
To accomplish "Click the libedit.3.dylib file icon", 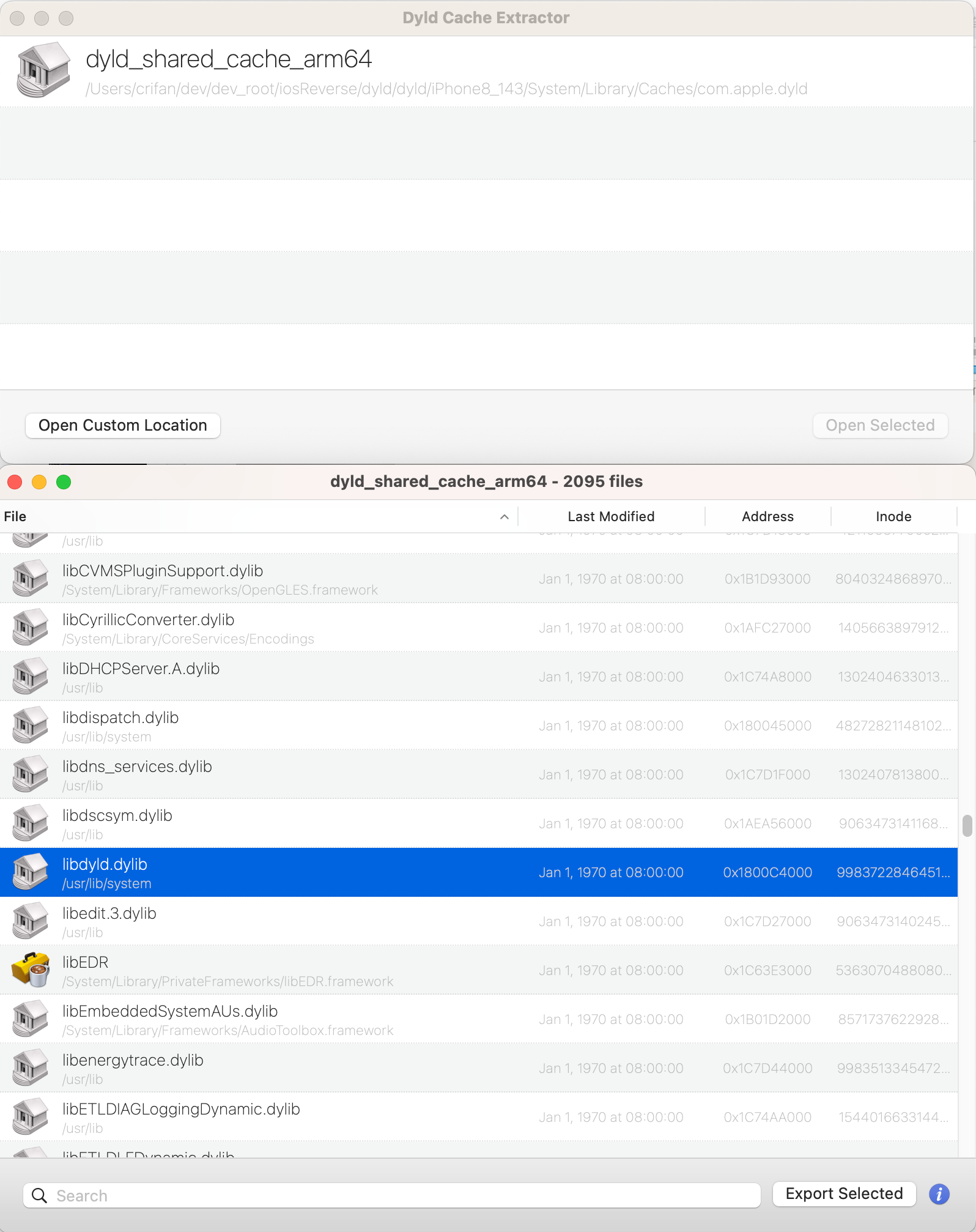I will pos(31,921).
